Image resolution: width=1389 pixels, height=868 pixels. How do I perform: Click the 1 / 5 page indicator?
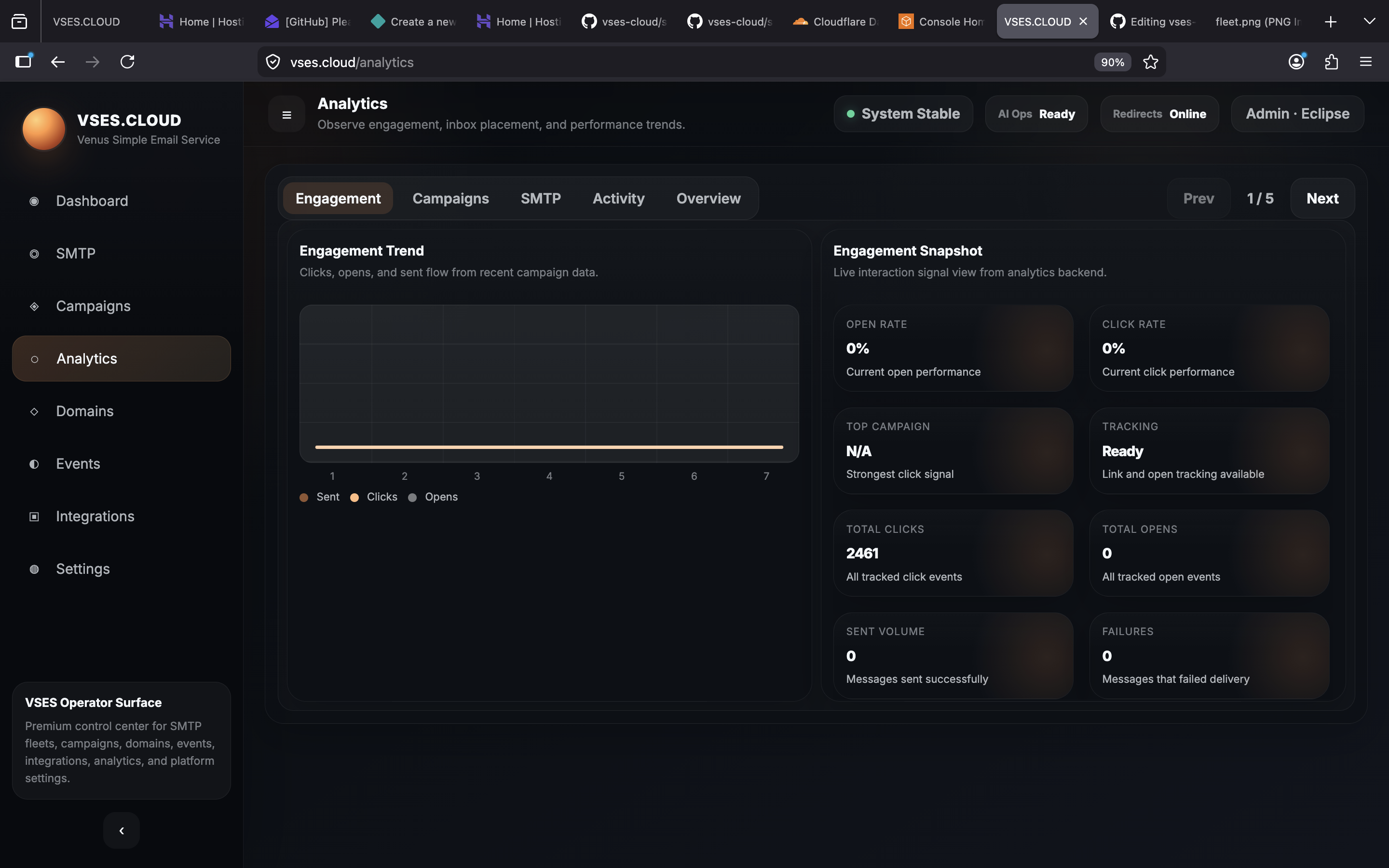1260,199
